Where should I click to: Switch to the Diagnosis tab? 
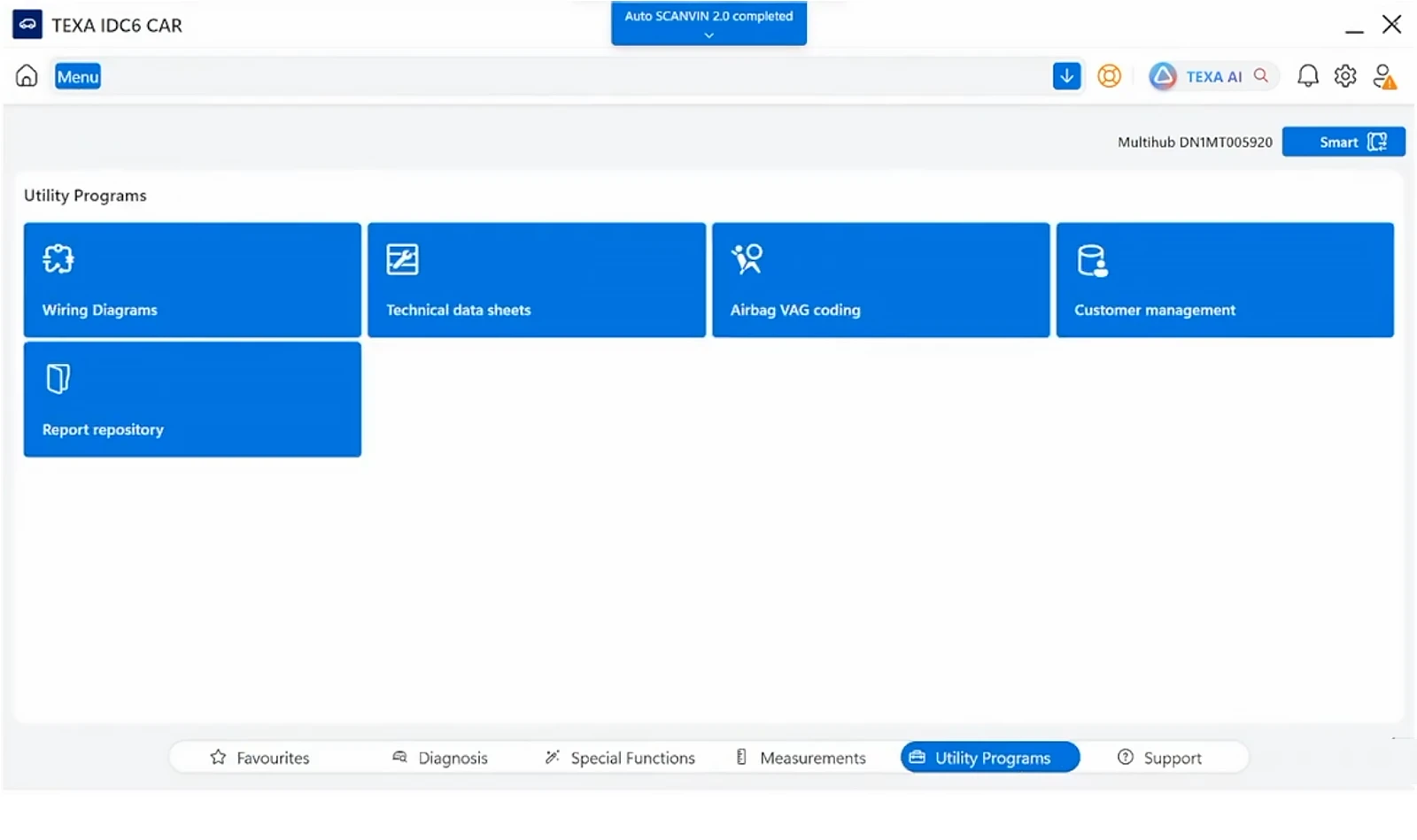tap(440, 758)
